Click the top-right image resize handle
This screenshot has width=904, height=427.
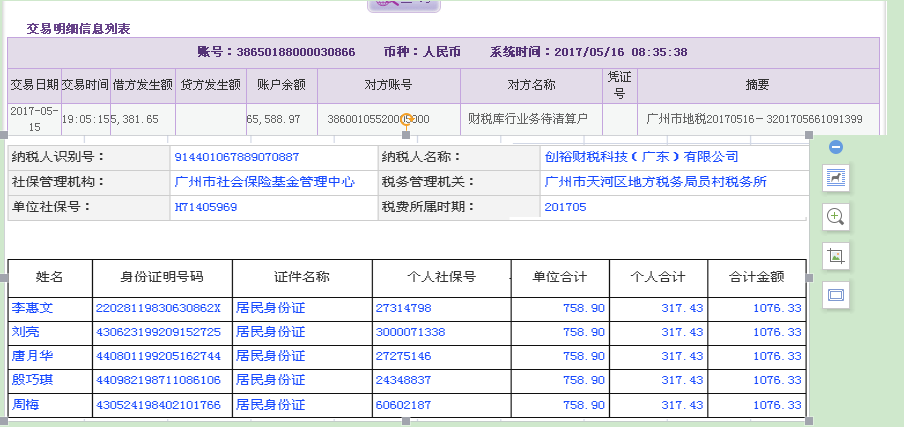point(808,133)
